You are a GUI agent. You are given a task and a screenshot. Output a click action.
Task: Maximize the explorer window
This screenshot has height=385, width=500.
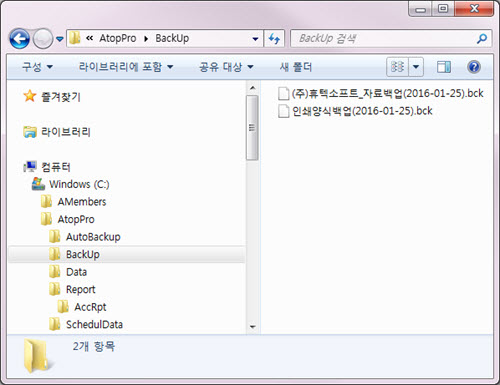[x=443, y=9]
